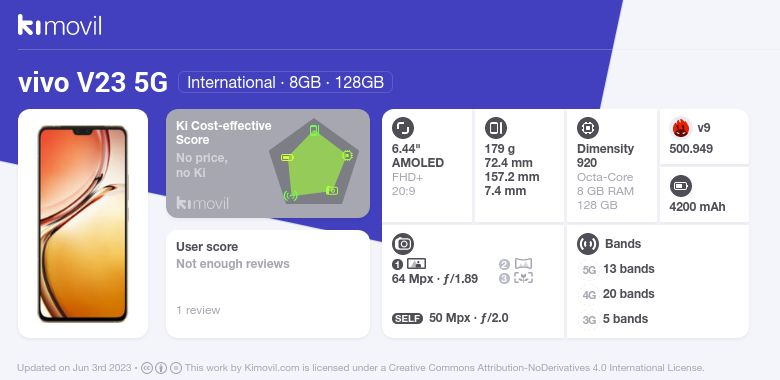
Task: Select the wide-angle lens 2 icon
Action: [515, 264]
